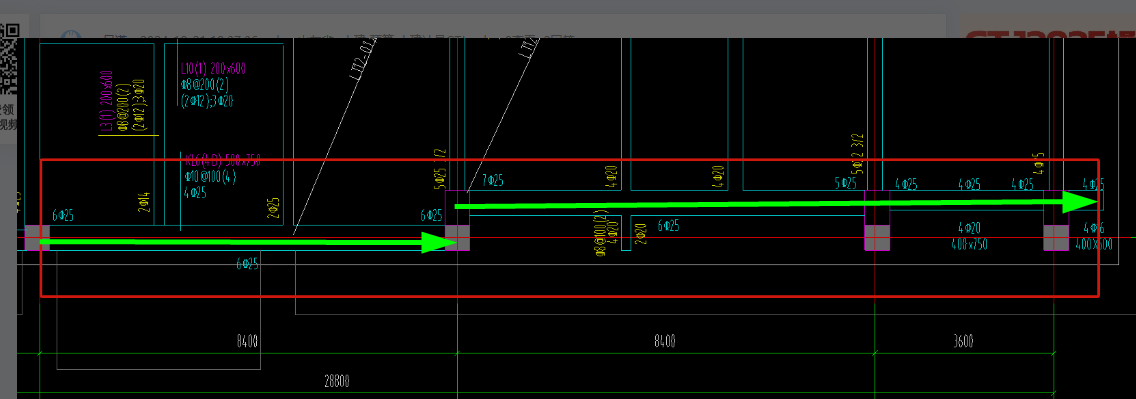Select the 3600 span dimension text
The width and height of the screenshot is (1136, 399).
(x=963, y=341)
